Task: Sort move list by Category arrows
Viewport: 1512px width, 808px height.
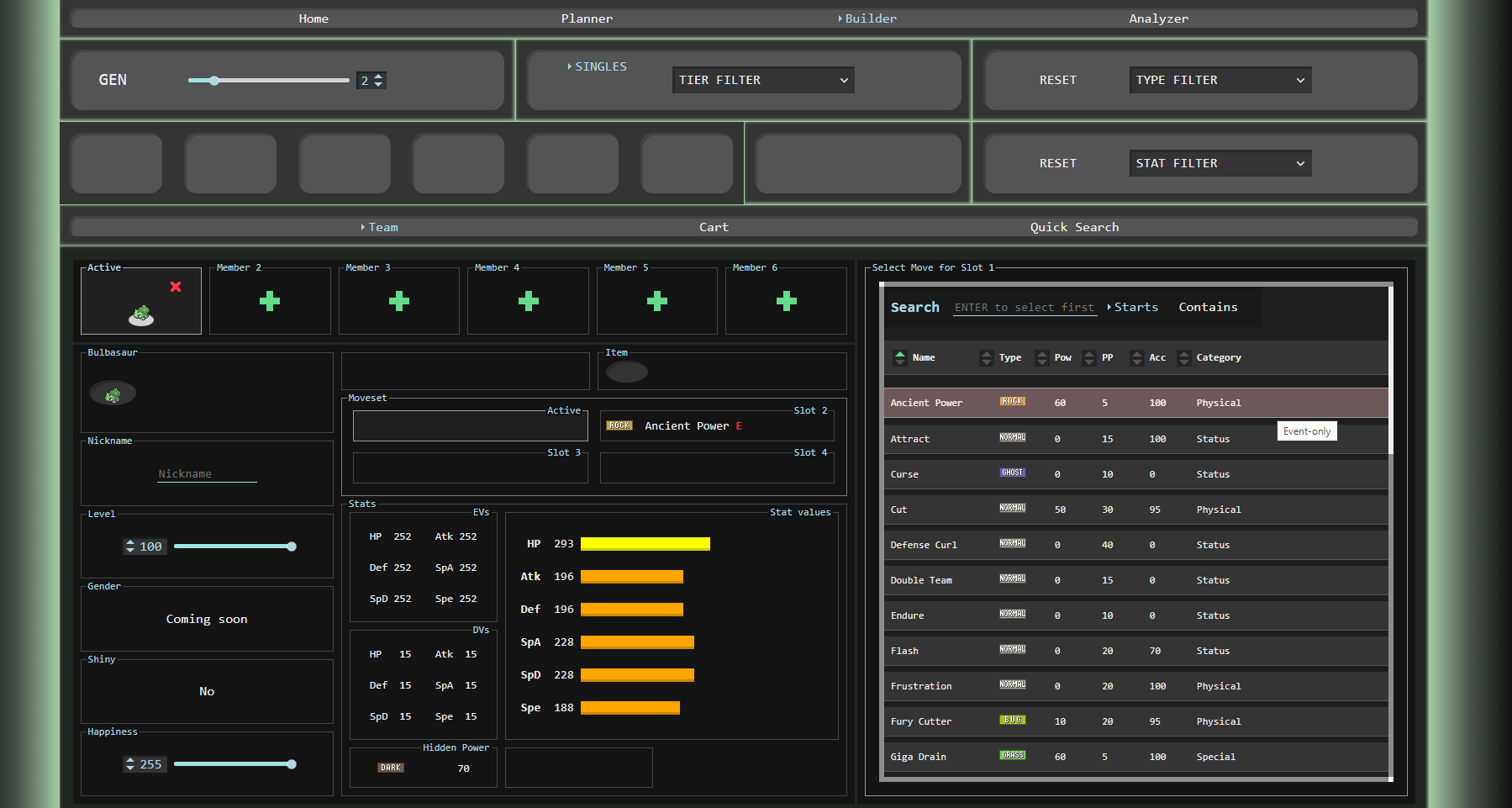Action: [1184, 357]
